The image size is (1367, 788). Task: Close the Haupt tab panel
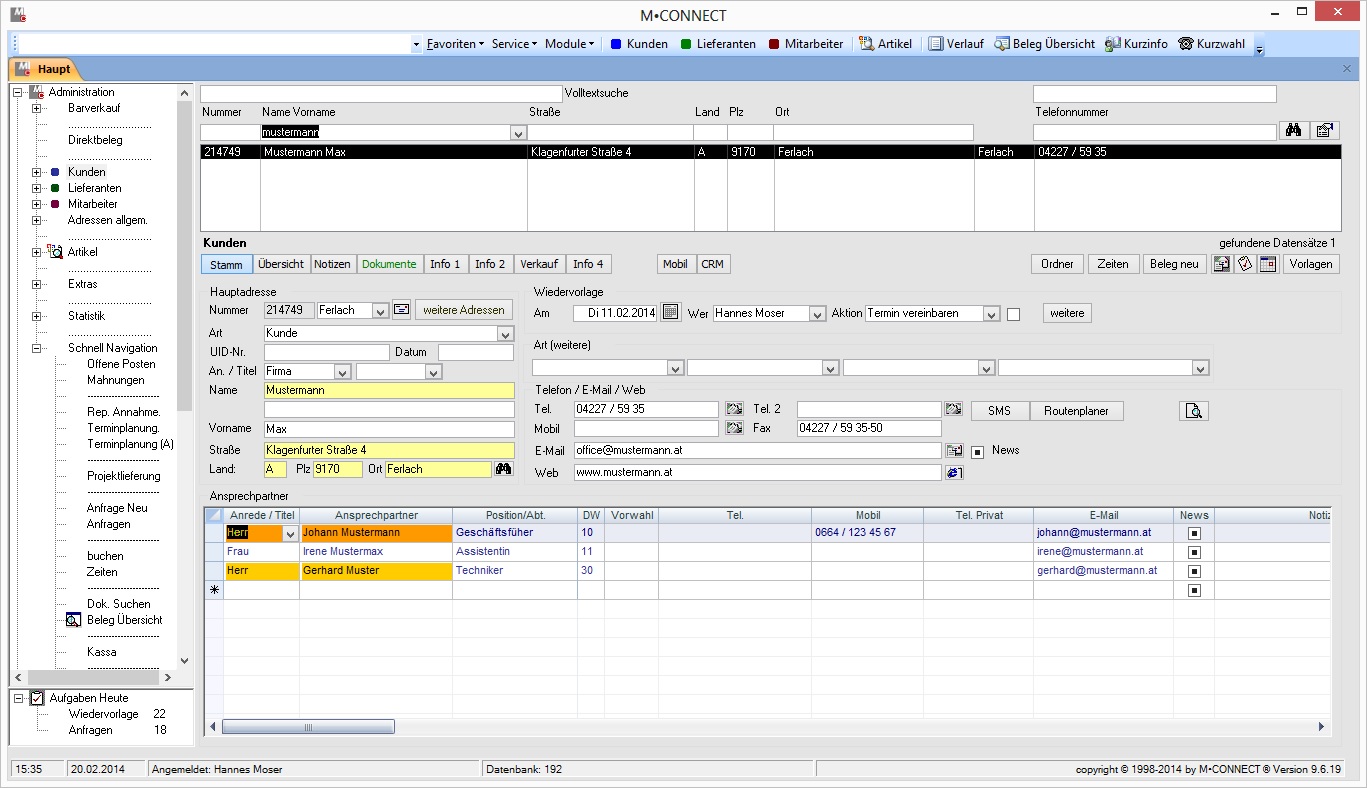point(1347,68)
